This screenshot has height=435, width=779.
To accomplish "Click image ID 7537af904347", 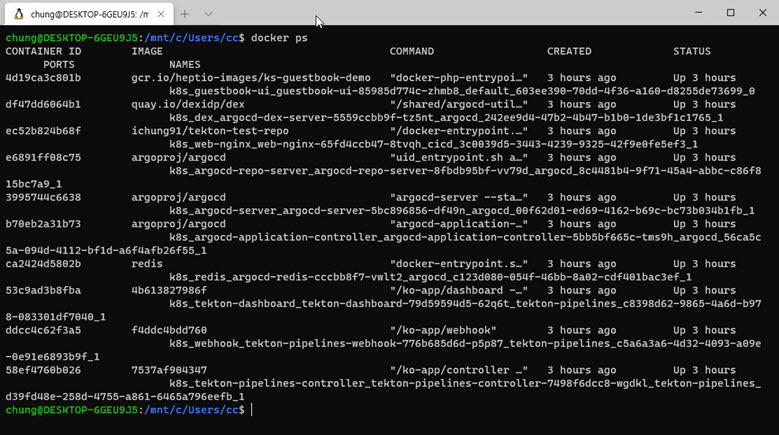I will 169,370.
